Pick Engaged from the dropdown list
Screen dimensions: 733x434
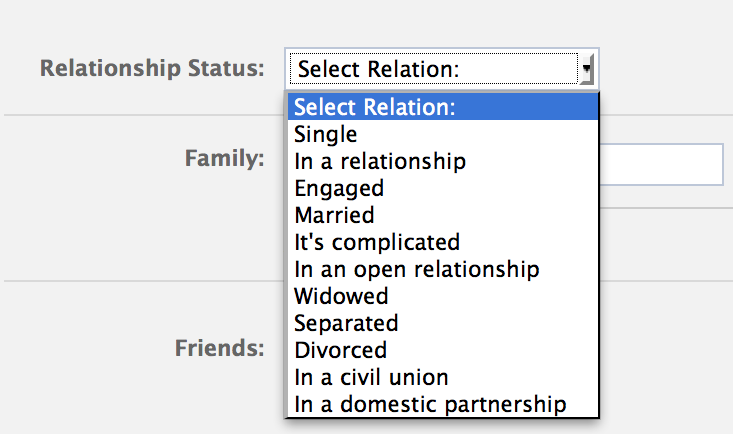[339, 188]
